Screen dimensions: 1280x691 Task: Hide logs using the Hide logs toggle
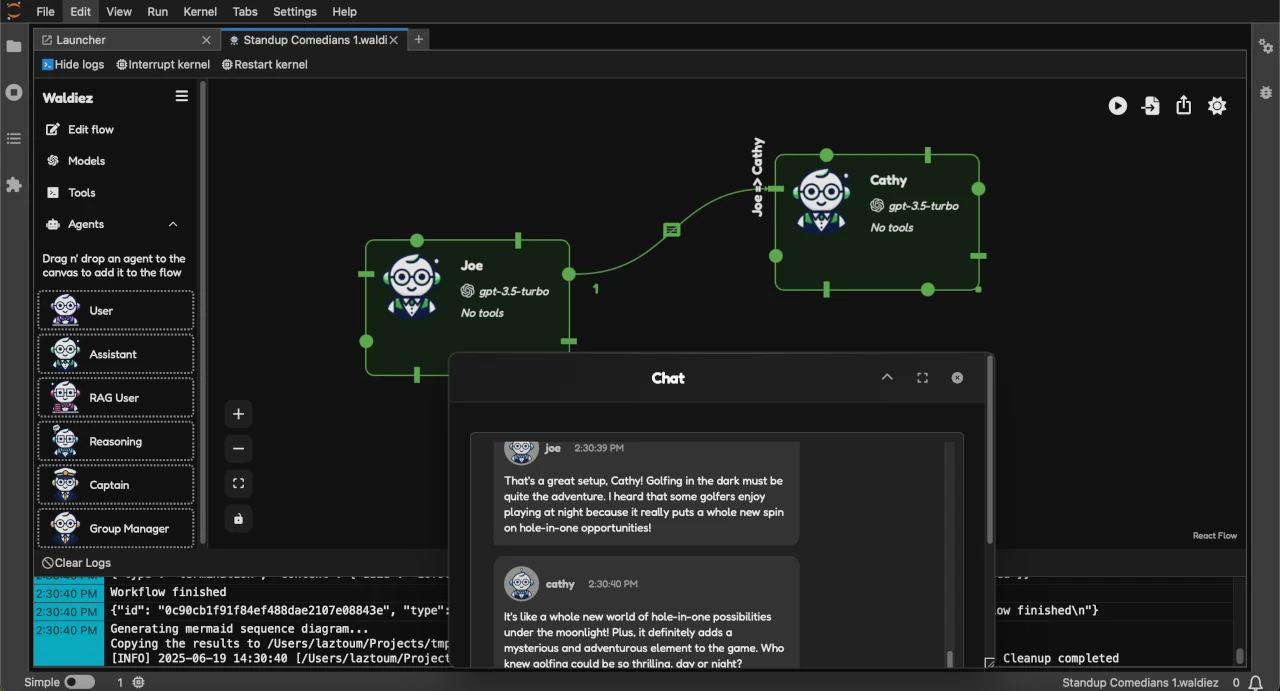tap(73, 64)
